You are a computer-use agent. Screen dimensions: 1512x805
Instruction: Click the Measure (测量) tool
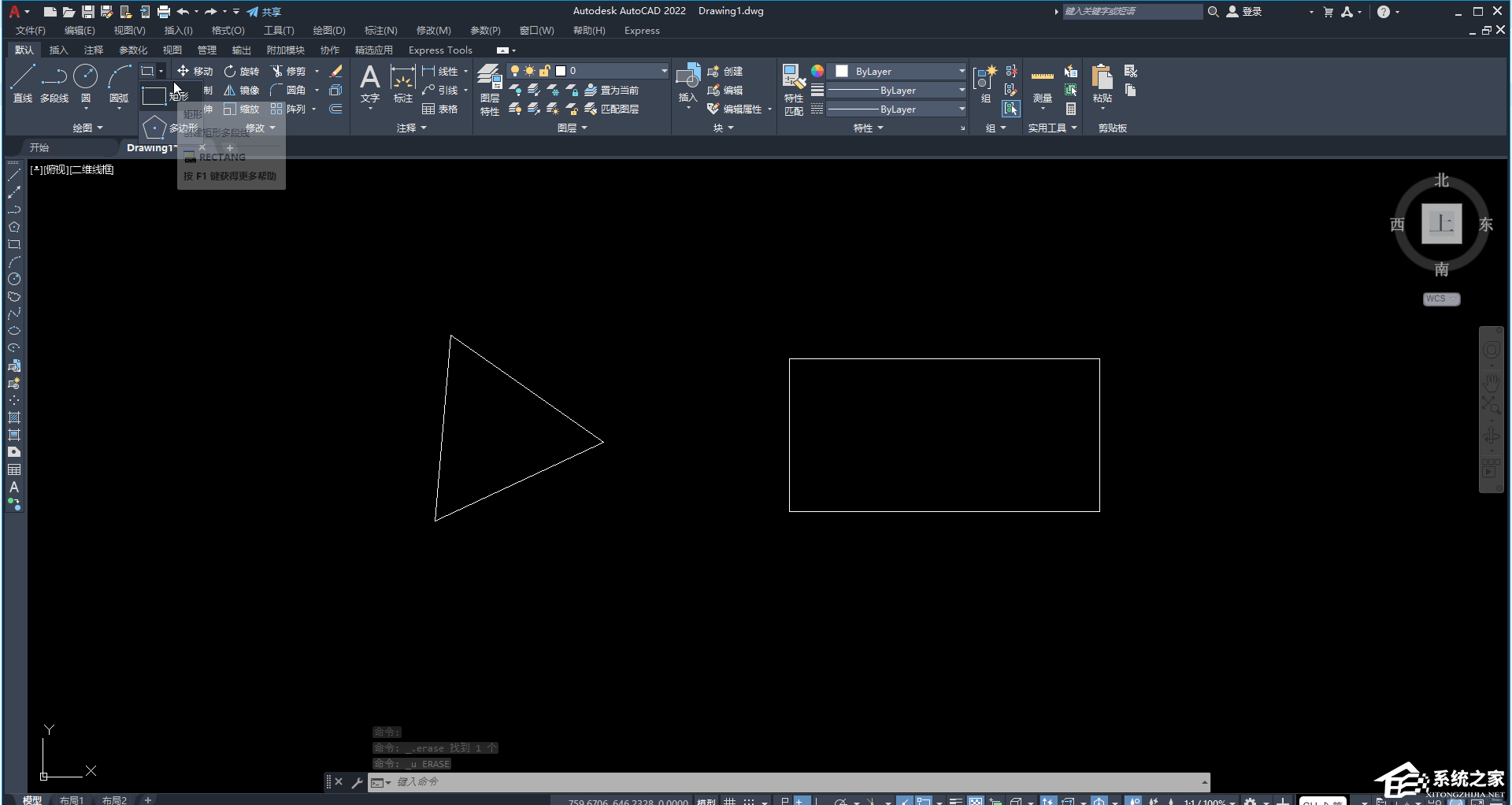1043,83
